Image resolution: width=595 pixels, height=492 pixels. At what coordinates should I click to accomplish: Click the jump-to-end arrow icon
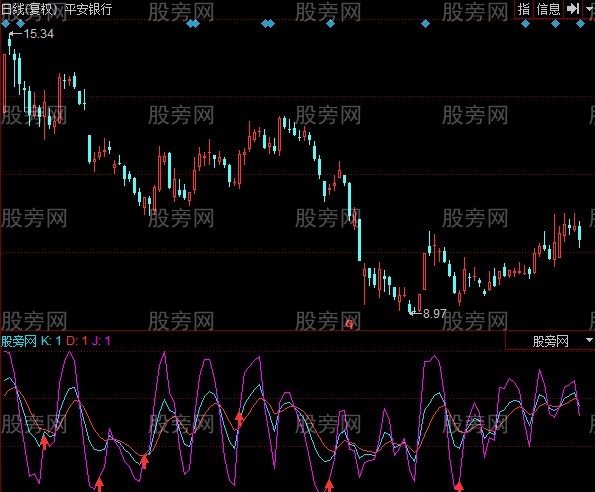573,9
